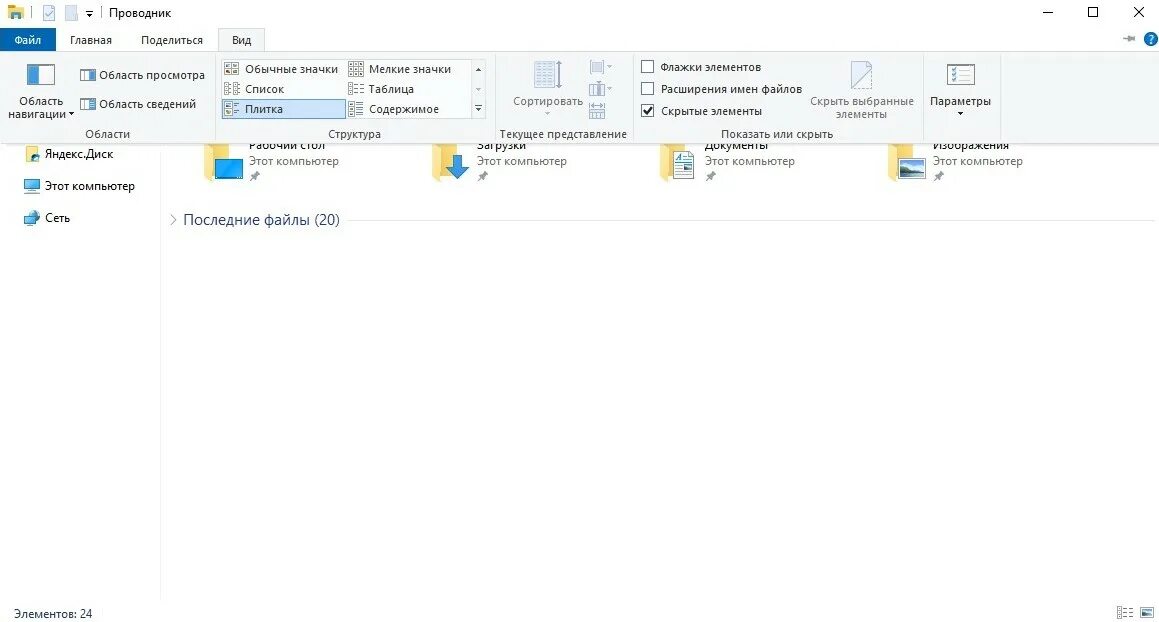Viewport: 1159px width, 622px height.
Task: Expand the Параметры dropdown arrow
Action: tap(960, 114)
